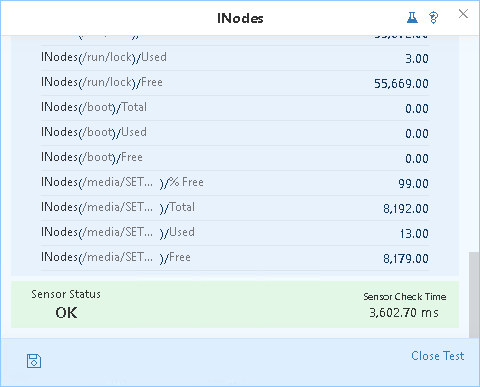This screenshot has height=387, width=480.
Task: Select the INodes(/boot)/Free row
Action: (235, 158)
